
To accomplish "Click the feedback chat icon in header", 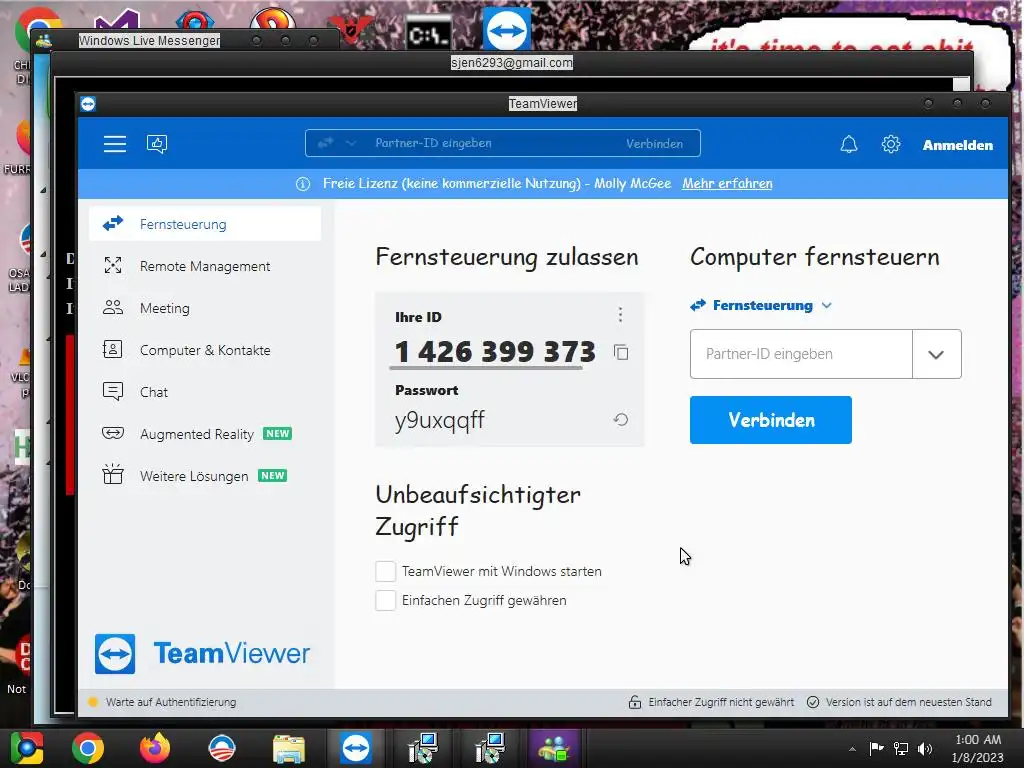I will coord(157,144).
